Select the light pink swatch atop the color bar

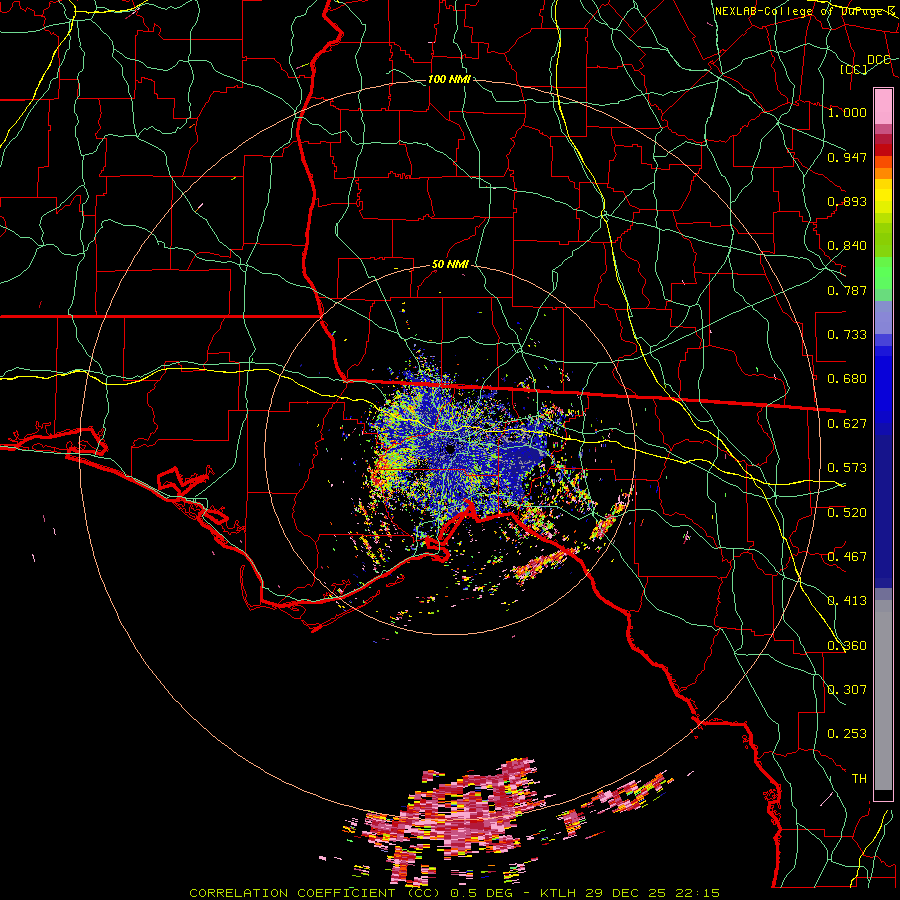pos(883,106)
